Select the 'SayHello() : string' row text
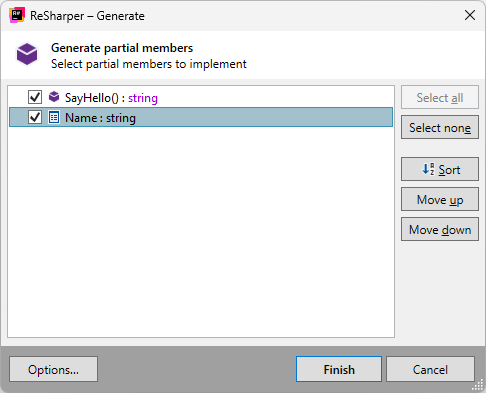Screen dimensions: 486x393 (x=111, y=98)
